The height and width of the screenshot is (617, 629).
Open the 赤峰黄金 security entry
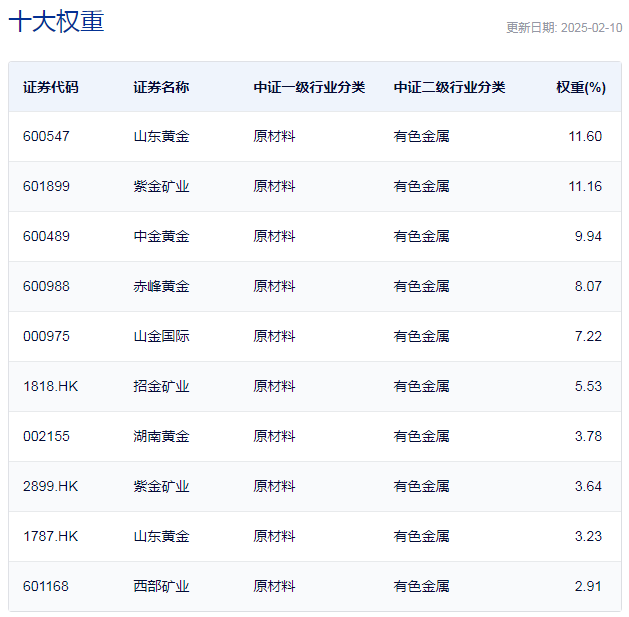click(x=161, y=286)
